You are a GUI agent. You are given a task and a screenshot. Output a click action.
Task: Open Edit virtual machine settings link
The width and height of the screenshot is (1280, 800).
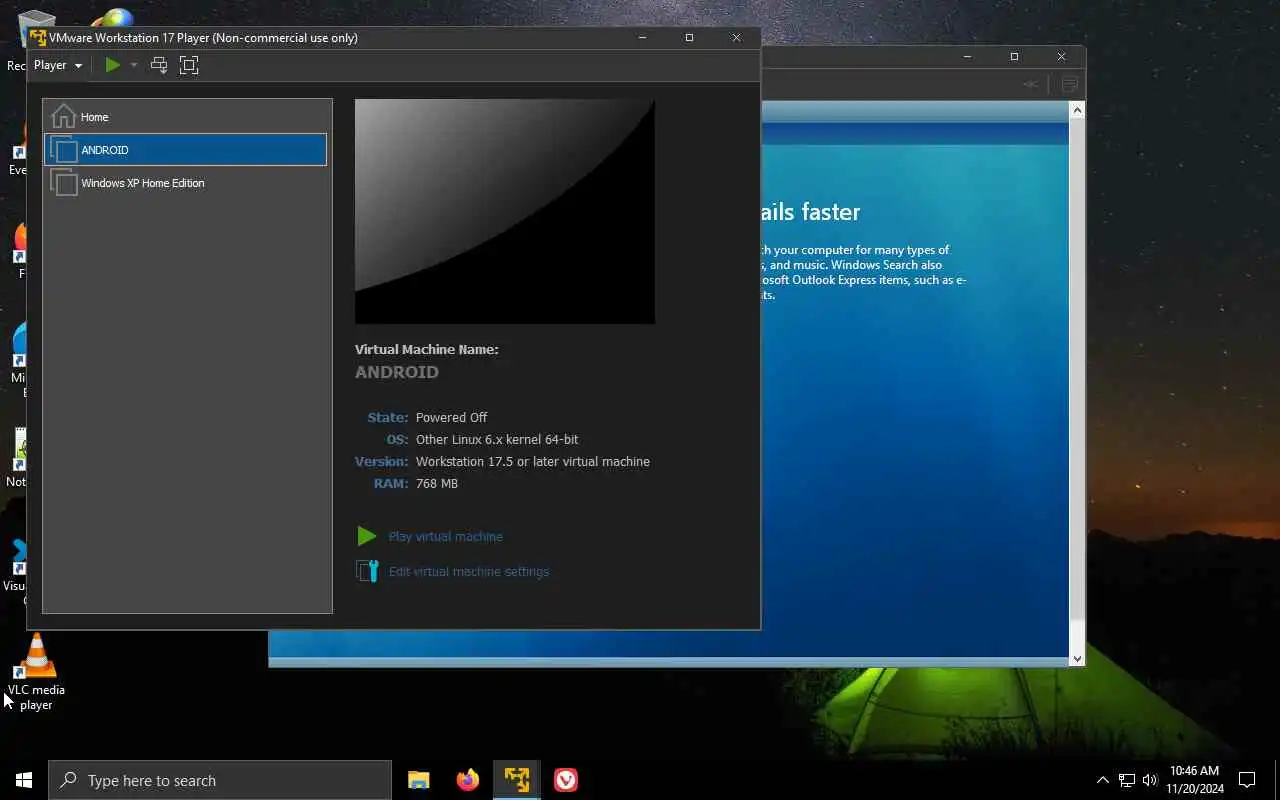pos(468,572)
